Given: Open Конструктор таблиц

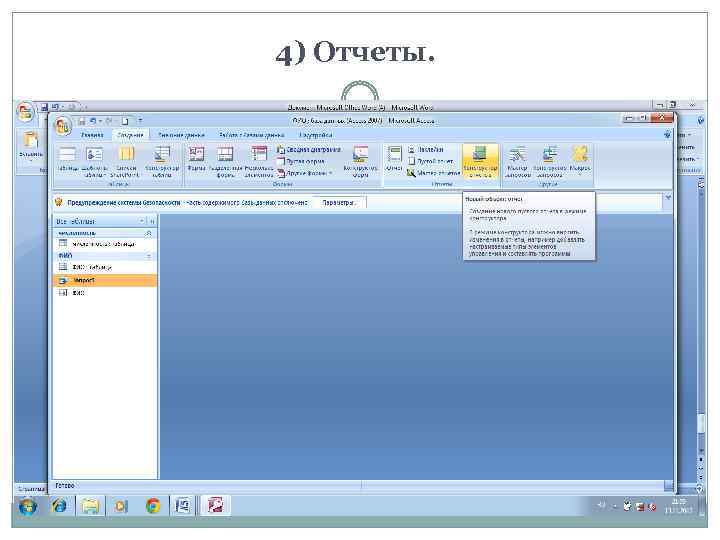Looking at the screenshot, I should [162, 161].
